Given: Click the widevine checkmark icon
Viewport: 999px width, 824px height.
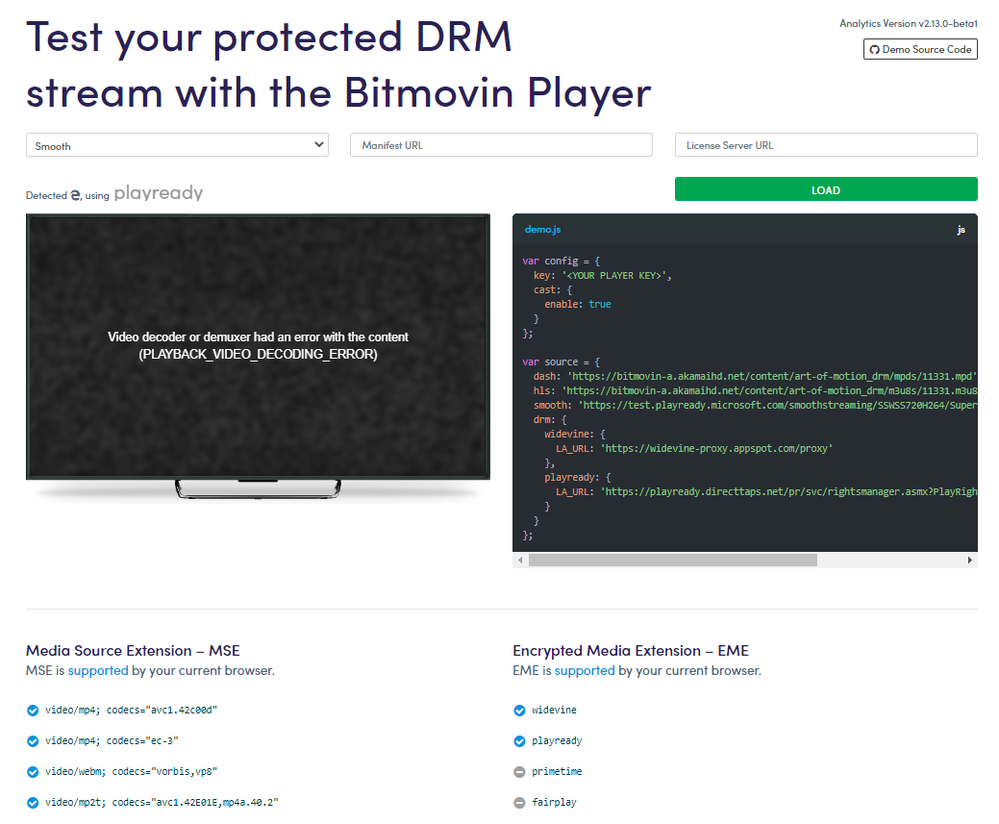Looking at the screenshot, I should click(519, 711).
